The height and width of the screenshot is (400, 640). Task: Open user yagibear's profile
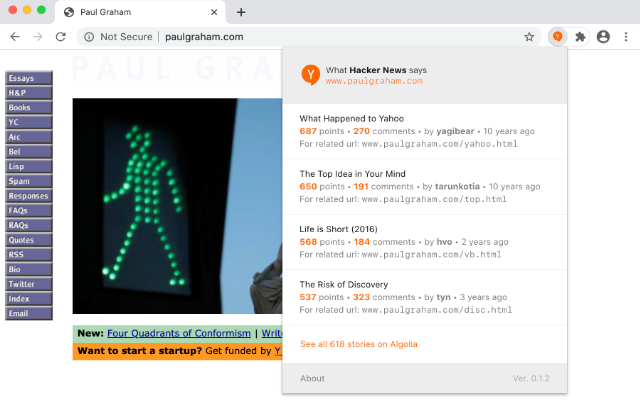(x=455, y=131)
